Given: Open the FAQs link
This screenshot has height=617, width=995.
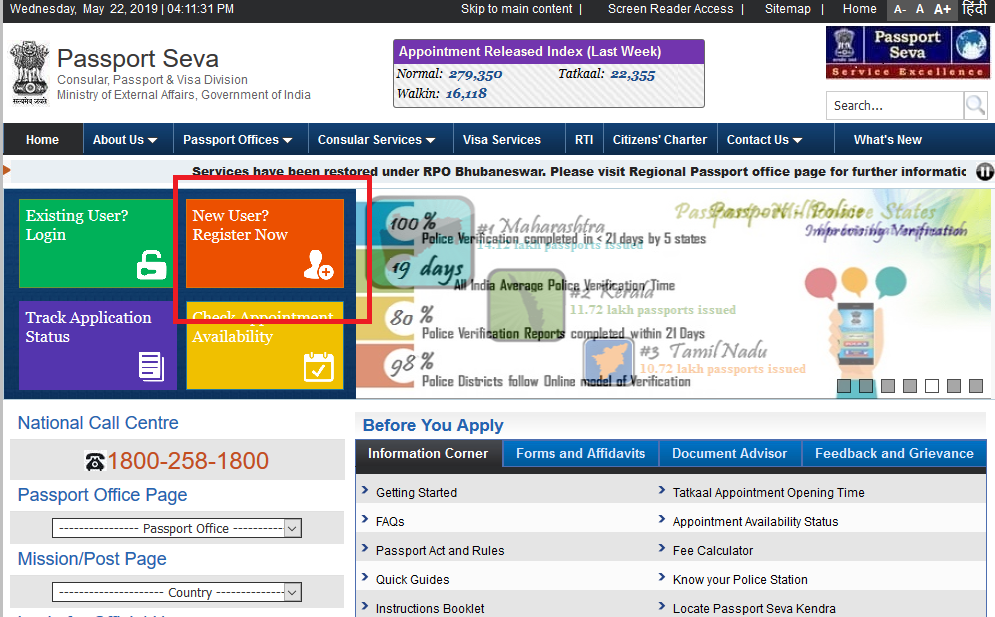Looking at the screenshot, I should [390, 521].
